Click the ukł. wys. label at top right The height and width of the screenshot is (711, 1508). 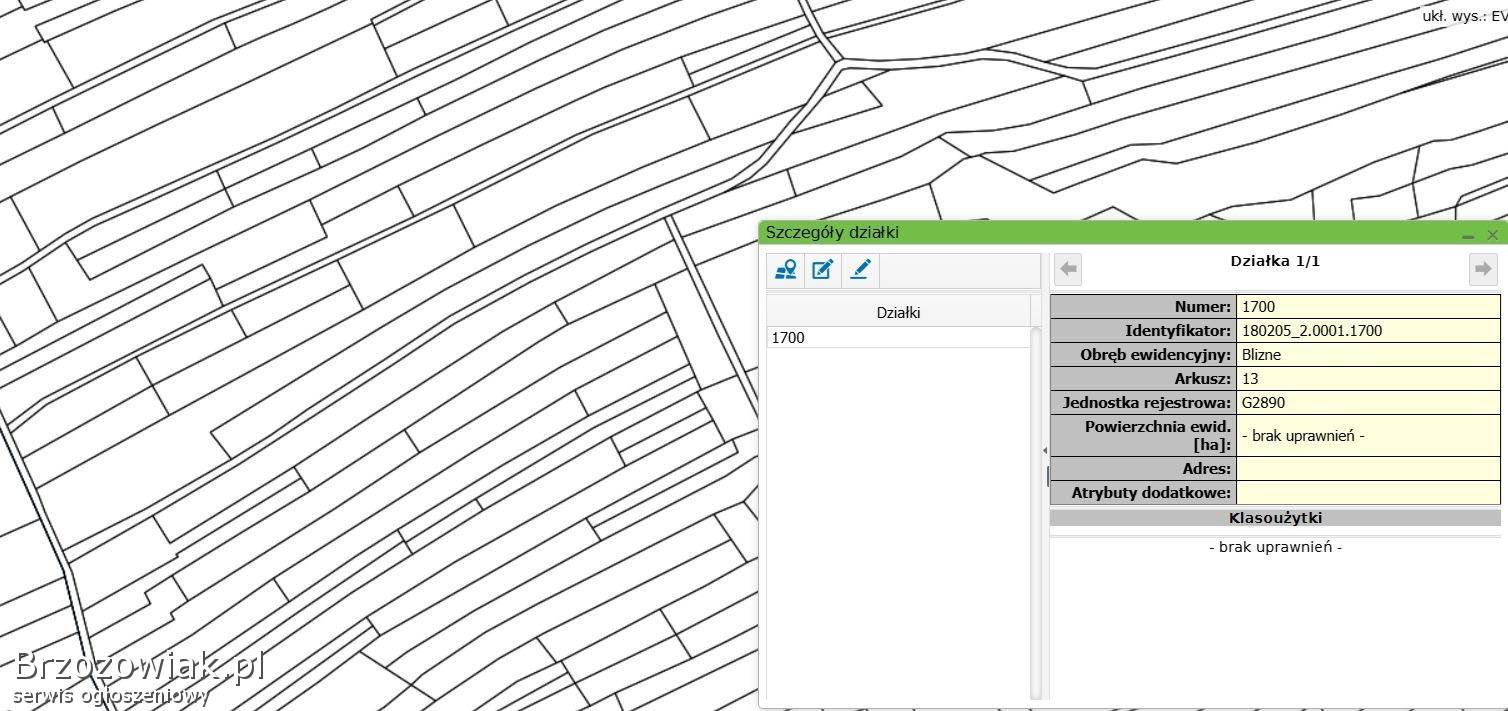(x=1463, y=15)
